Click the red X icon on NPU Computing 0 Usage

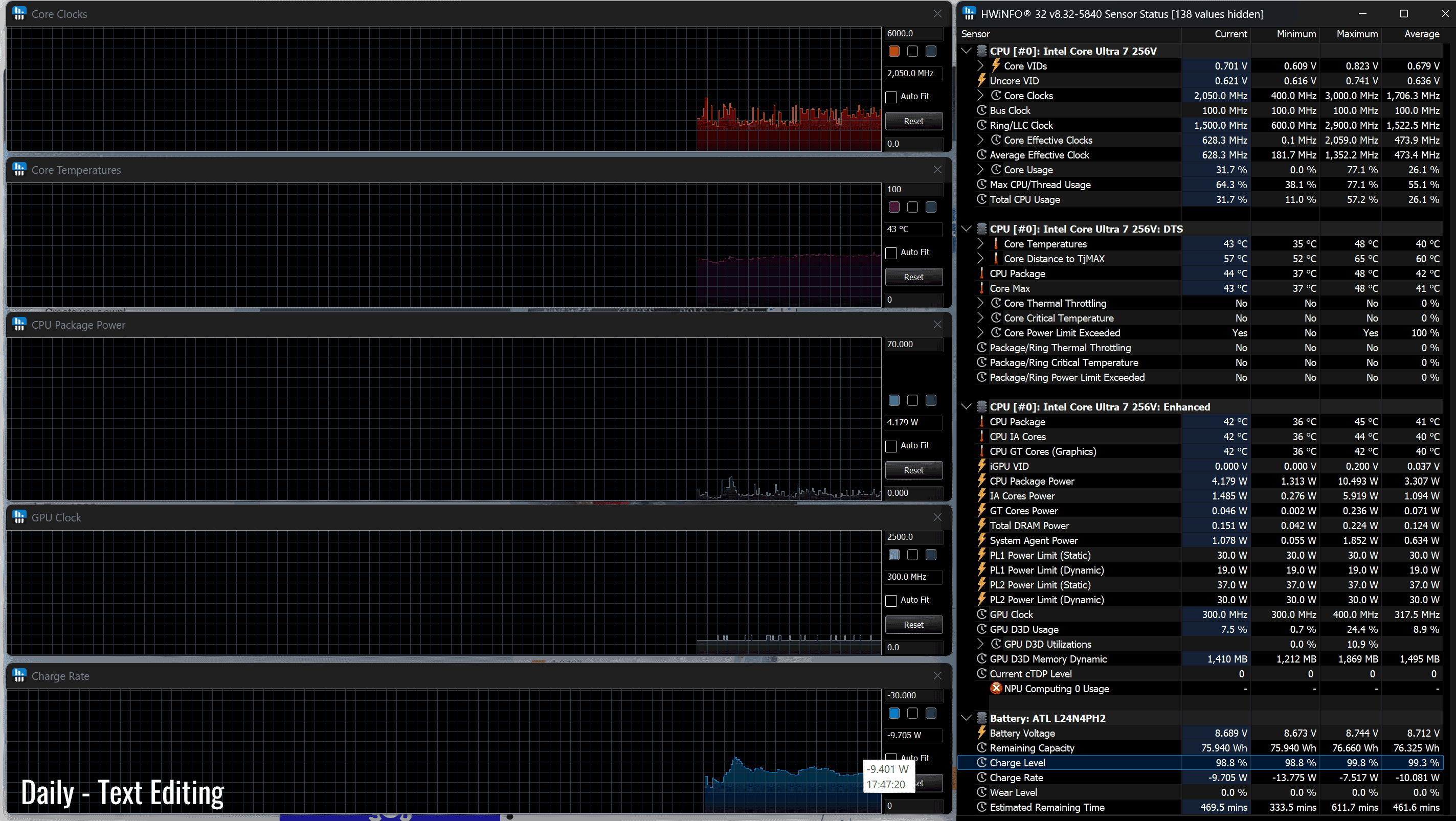point(996,688)
